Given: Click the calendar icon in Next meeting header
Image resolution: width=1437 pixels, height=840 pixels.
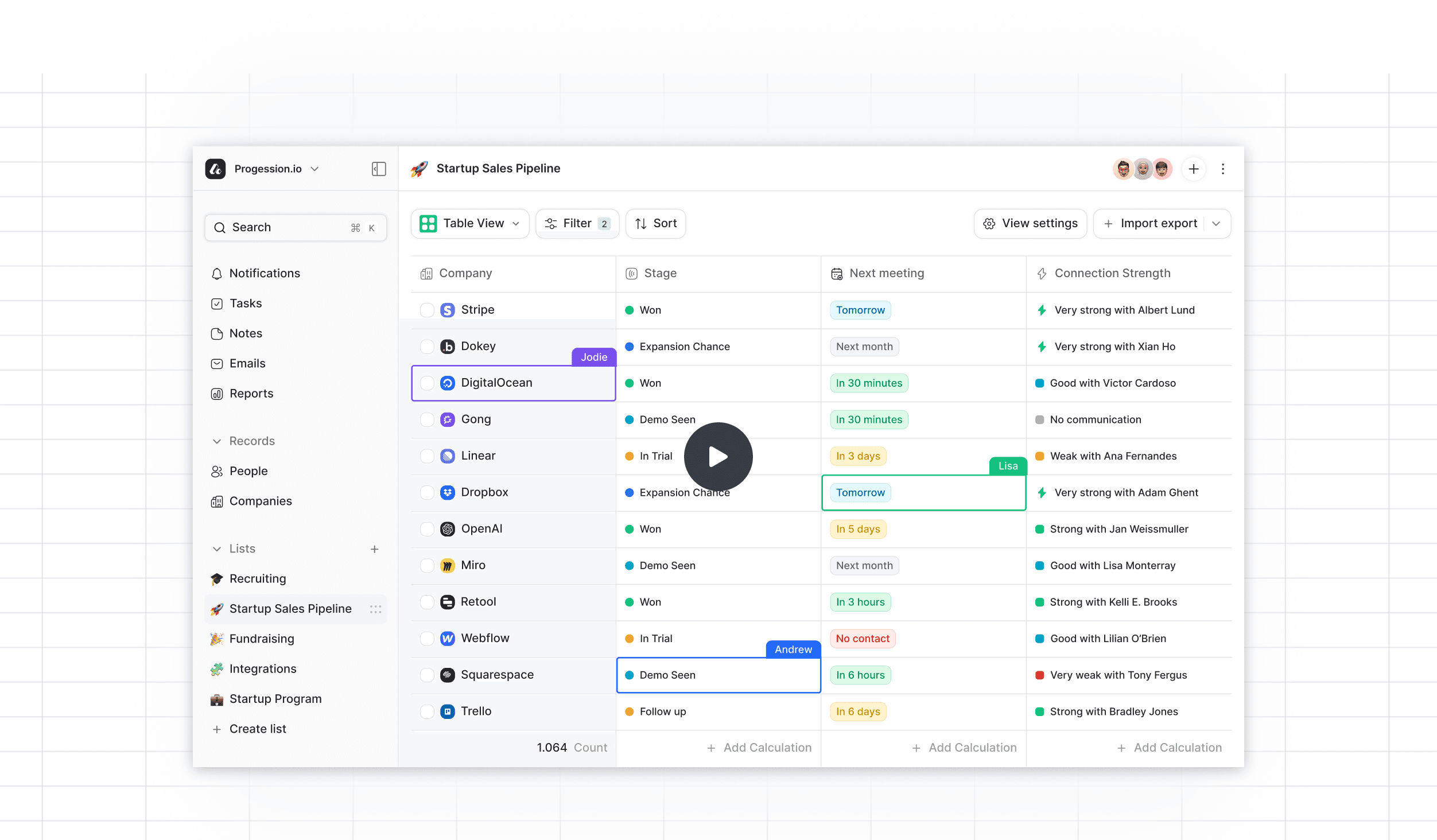Looking at the screenshot, I should click(x=837, y=274).
